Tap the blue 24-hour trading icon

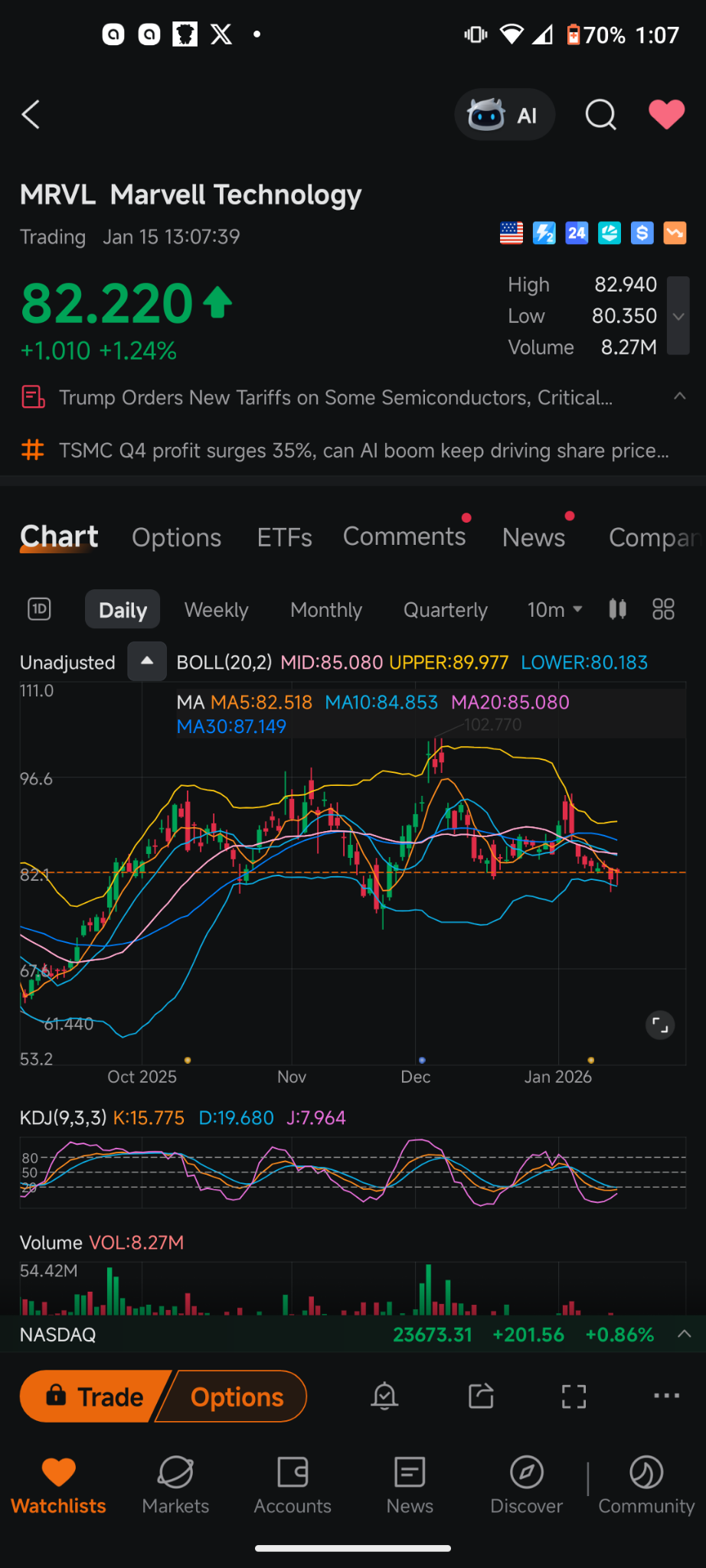pos(577,233)
